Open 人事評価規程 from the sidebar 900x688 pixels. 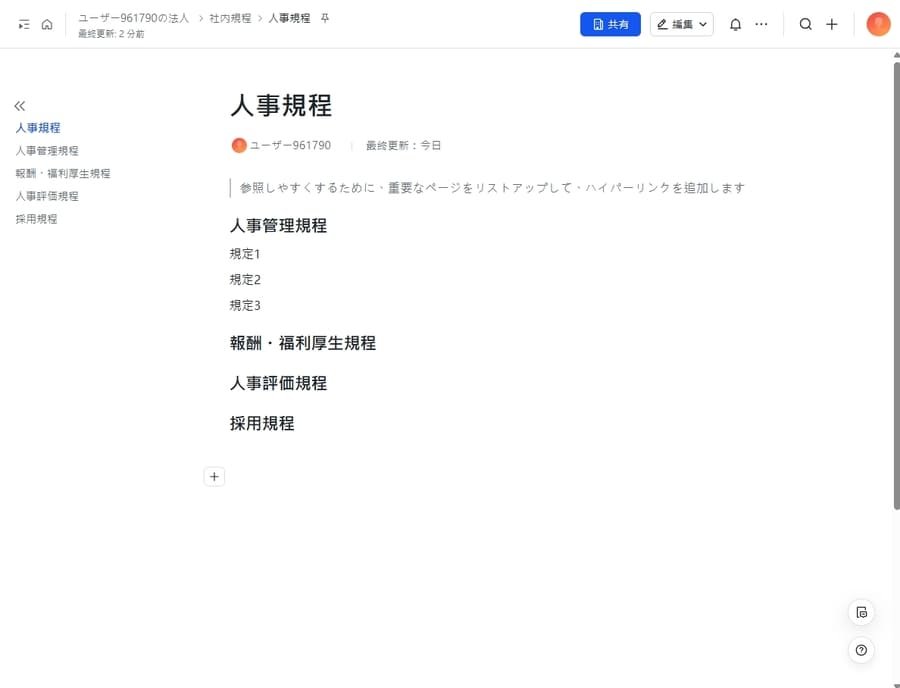[x=48, y=195]
